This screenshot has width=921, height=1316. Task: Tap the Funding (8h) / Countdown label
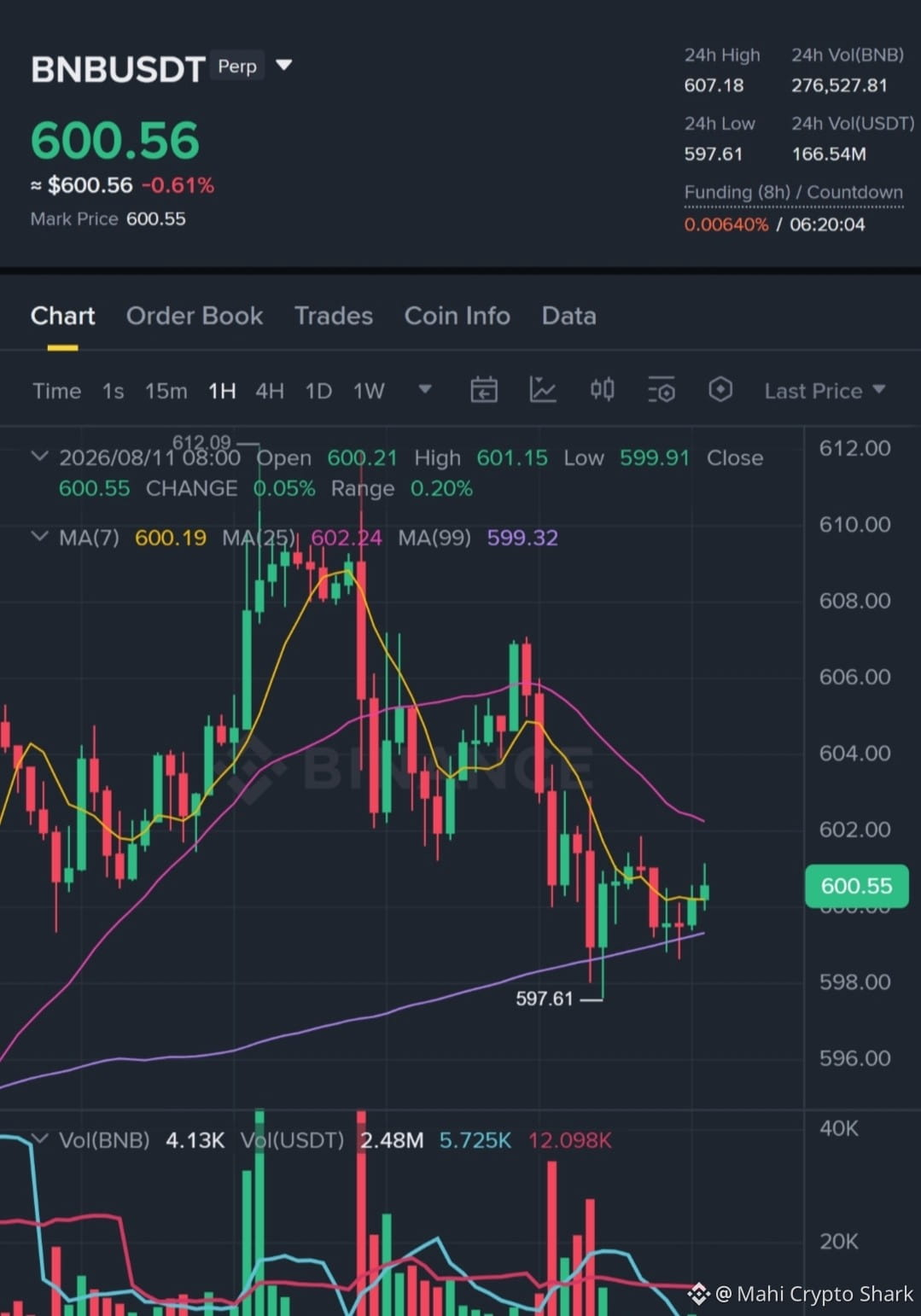[793, 192]
